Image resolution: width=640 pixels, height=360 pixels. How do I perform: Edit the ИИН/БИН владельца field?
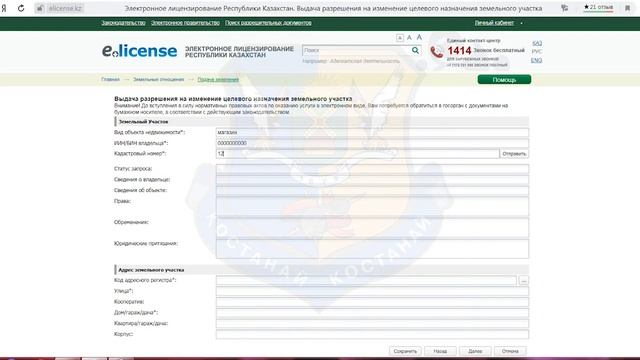point(372,143)
